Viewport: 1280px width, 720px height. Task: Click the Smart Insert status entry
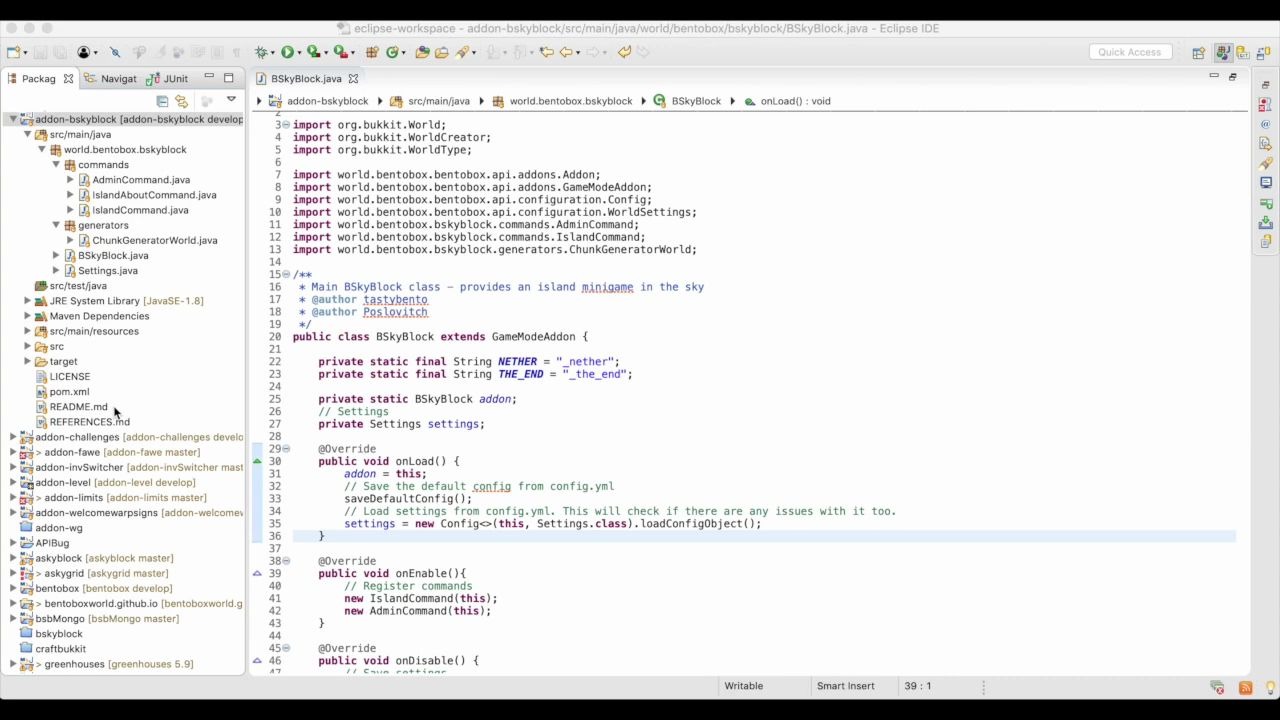[845, 686]
